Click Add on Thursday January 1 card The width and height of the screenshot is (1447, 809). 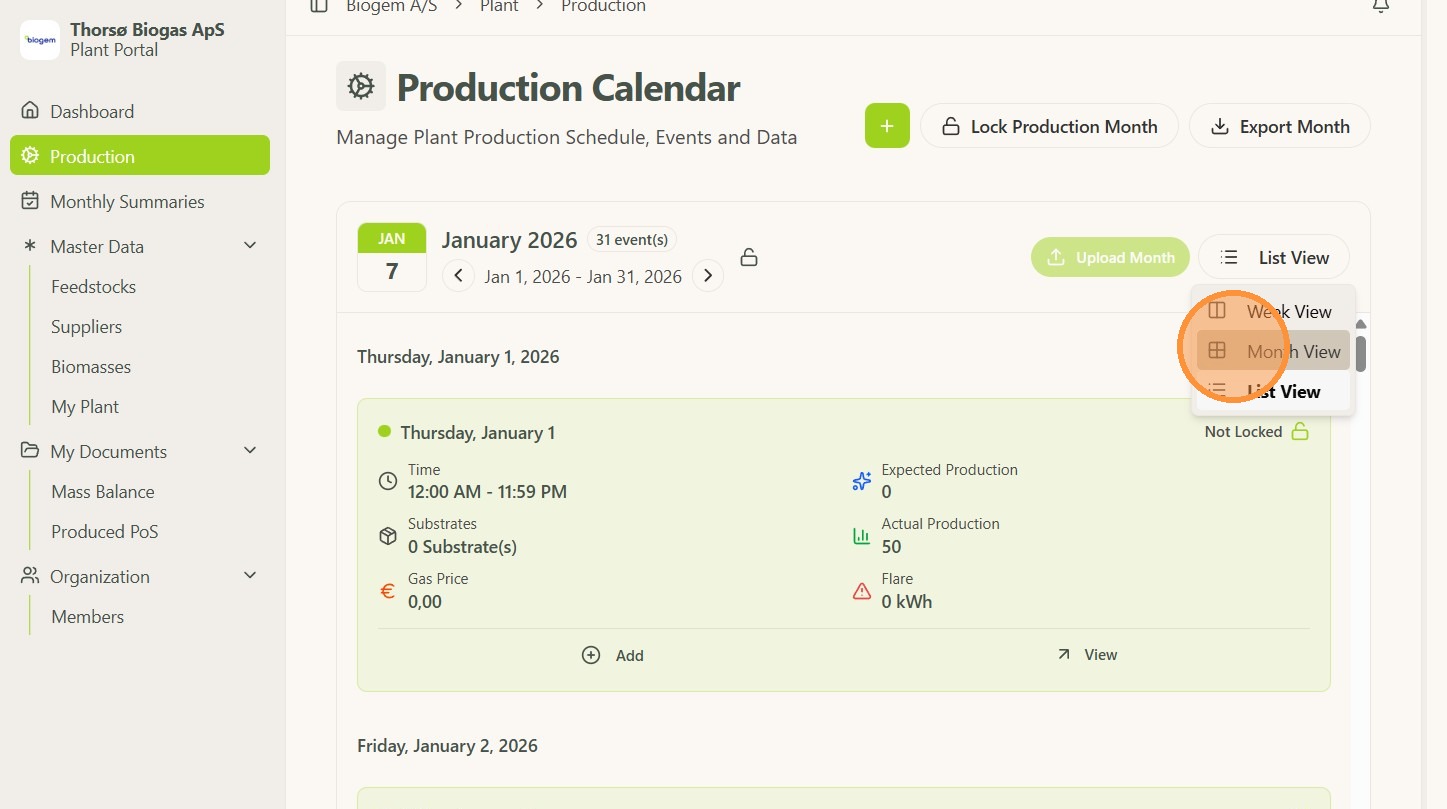[613, 655]
